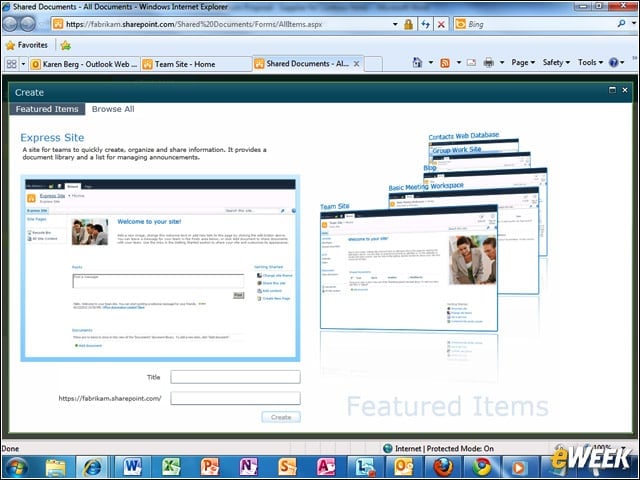
Task: Open a new blank browser tab
Action: point(373,64)
